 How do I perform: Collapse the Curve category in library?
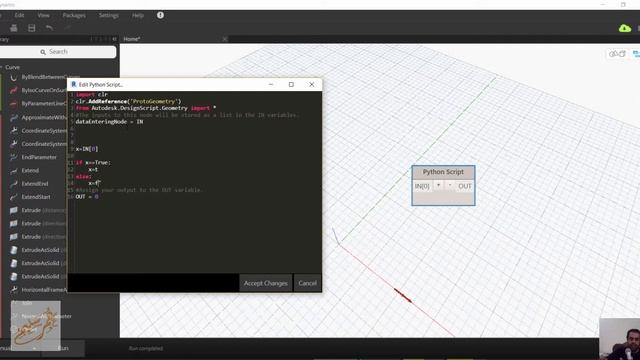12,67
